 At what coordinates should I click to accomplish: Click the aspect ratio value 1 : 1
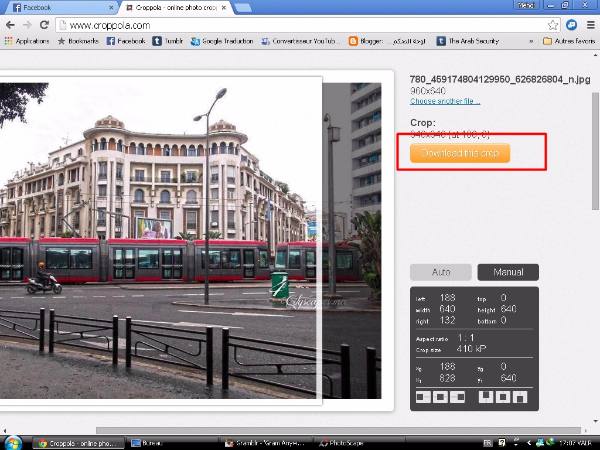[466, 338]
